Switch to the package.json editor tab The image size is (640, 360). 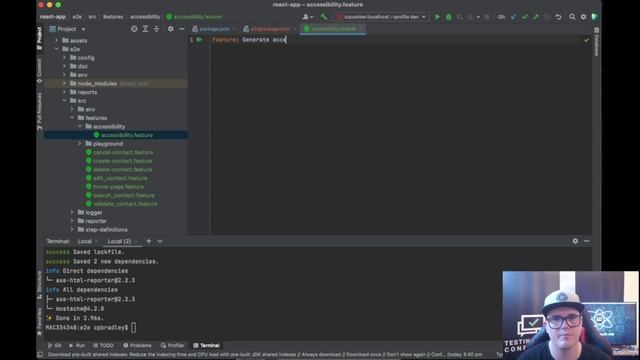[x=214, y=29]
